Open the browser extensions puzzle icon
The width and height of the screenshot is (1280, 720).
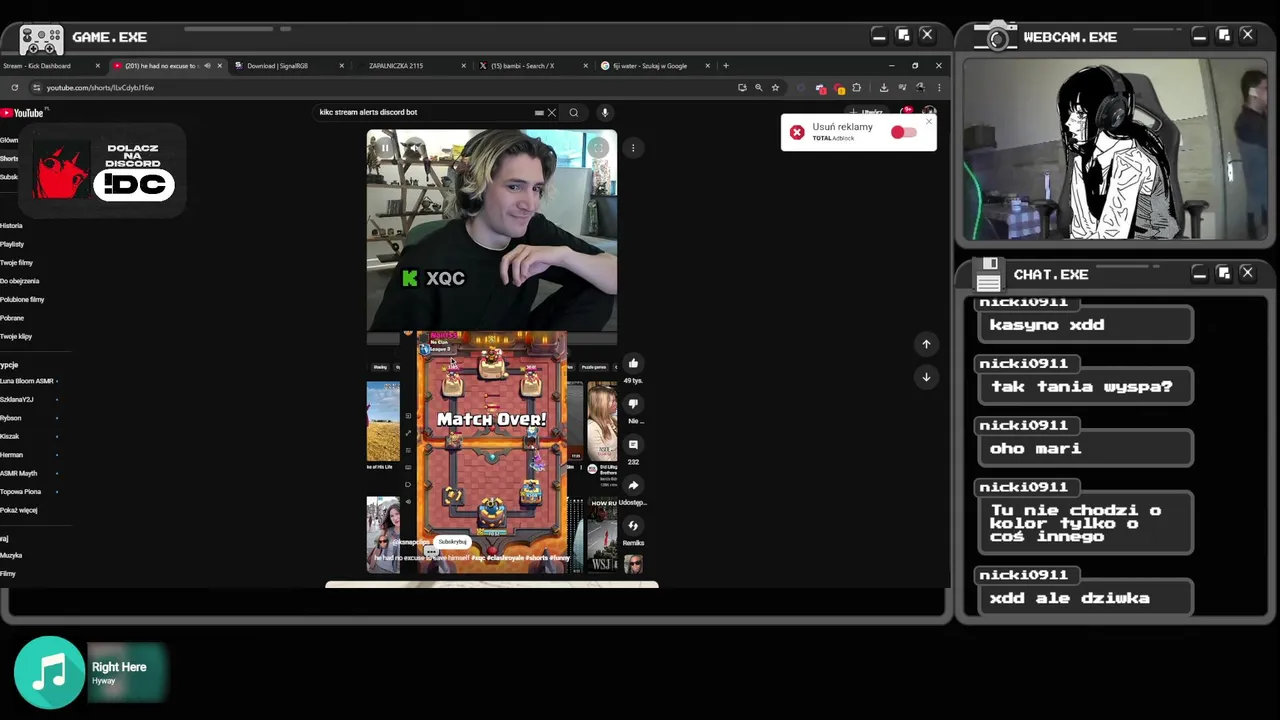coord(856,88)
